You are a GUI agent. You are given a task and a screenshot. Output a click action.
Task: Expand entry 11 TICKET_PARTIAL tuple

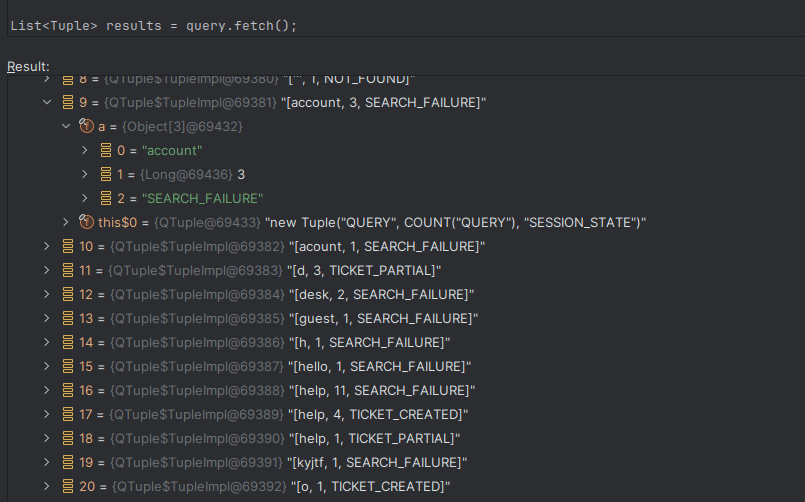point(47,270)
